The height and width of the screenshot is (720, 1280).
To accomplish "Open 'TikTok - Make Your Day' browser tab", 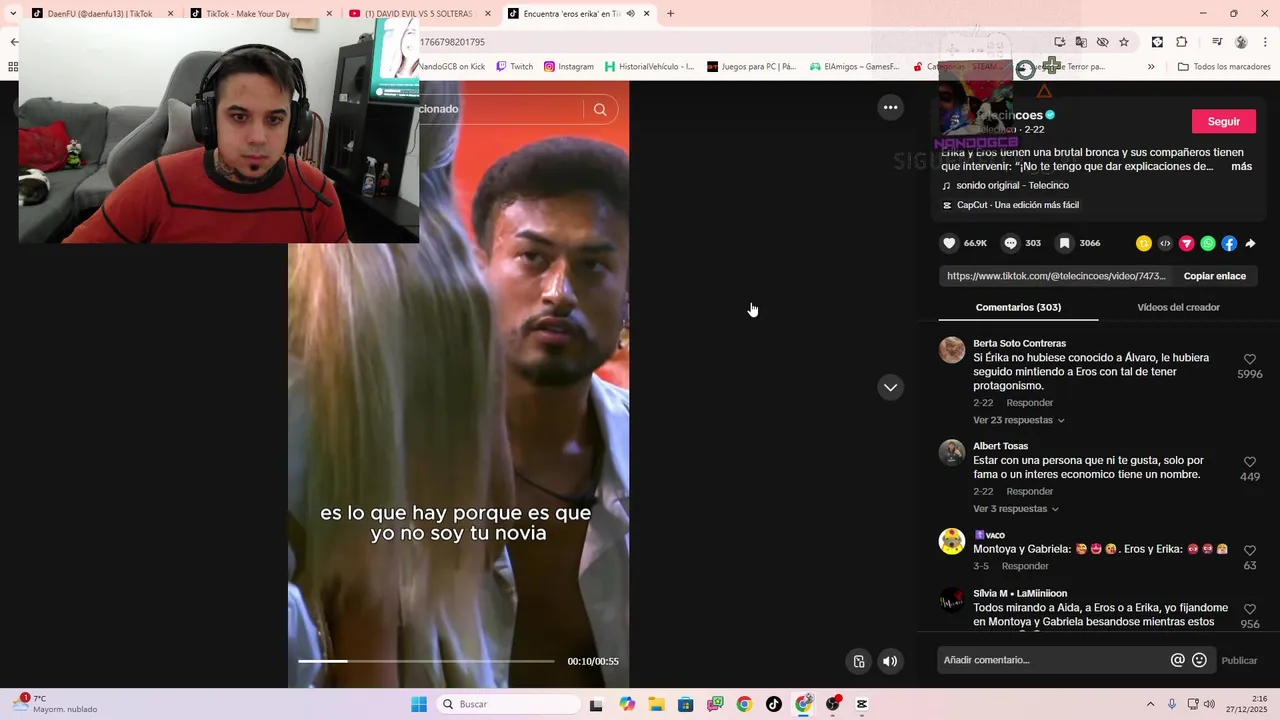I will [x=260, y=14].
